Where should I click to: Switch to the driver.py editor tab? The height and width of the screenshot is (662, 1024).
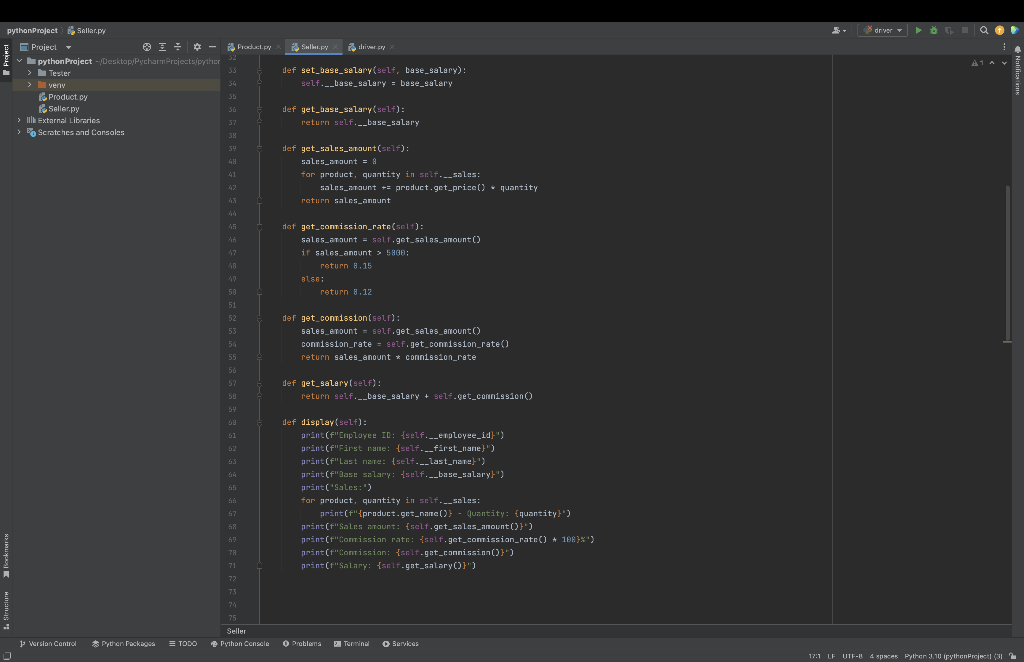(x=372, y=45)
